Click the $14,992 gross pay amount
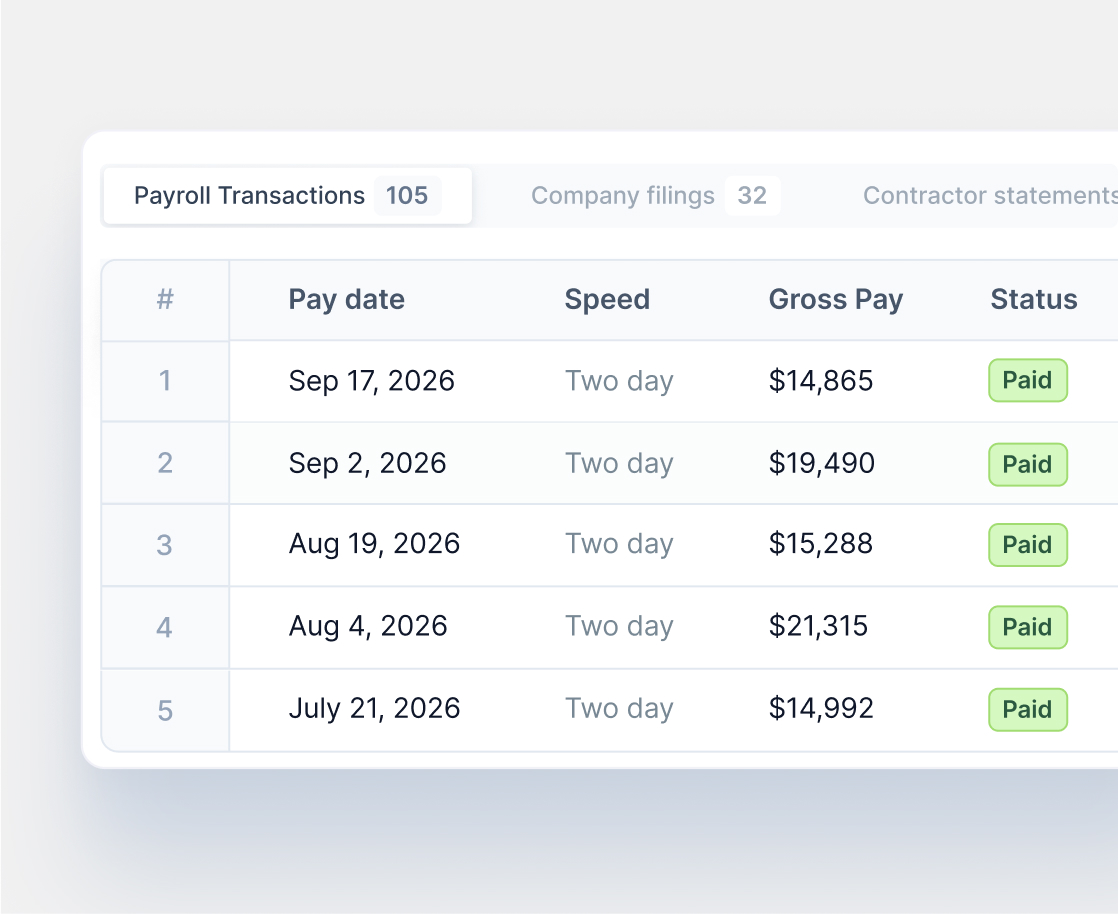1118x914 pixels. 821,709
